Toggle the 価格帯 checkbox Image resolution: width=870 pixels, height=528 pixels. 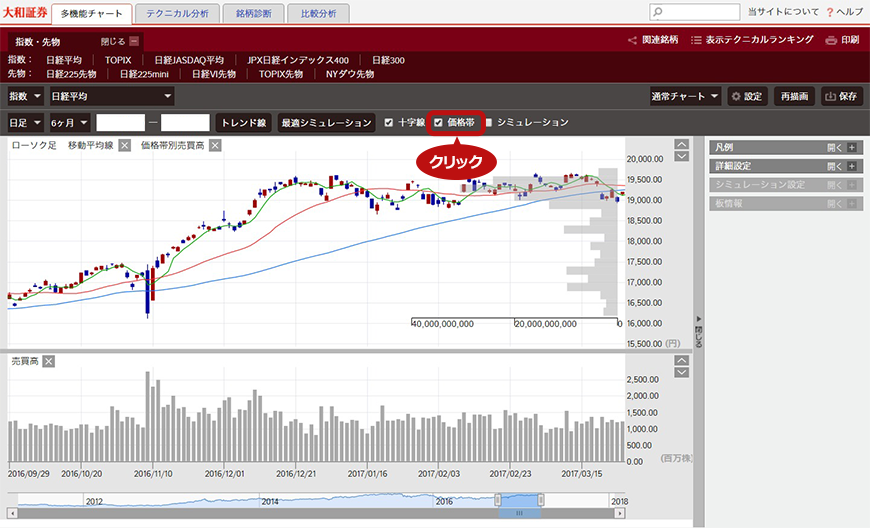pyautogui.click(x=438, y=123)
